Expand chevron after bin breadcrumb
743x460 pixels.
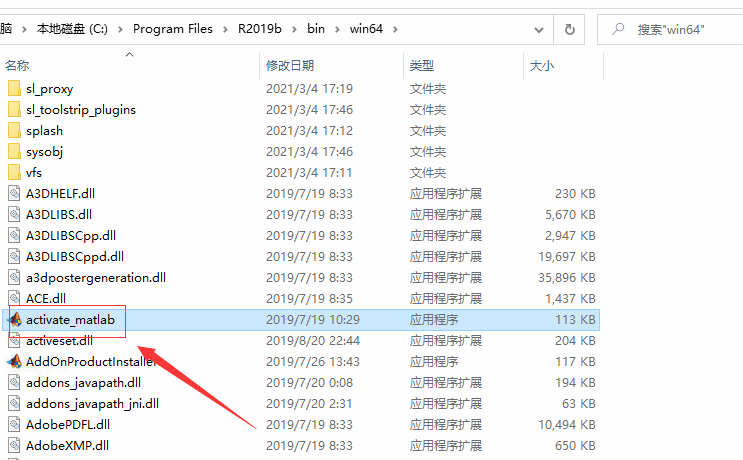tap(337, 29)
